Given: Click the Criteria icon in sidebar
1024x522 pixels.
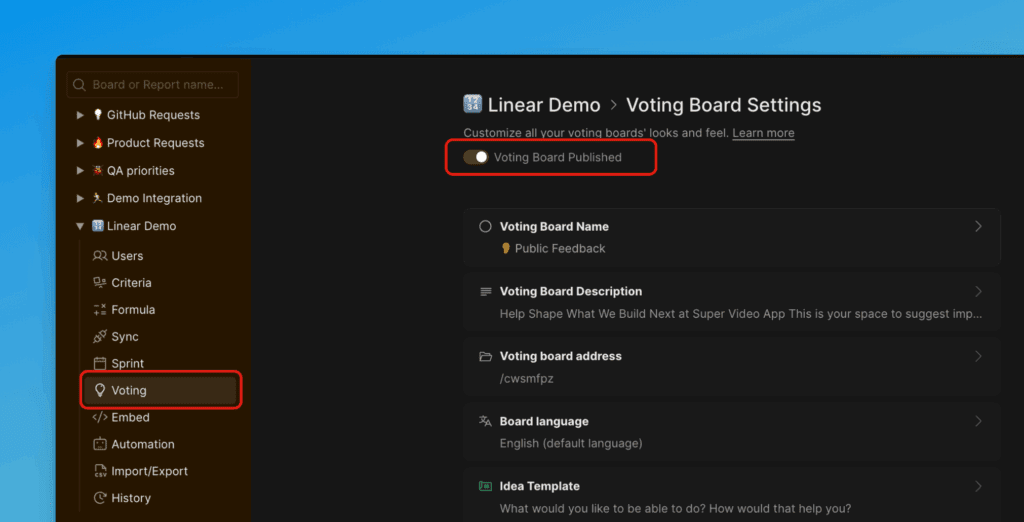Looking at the screenshot, I should tap(99, 283).
